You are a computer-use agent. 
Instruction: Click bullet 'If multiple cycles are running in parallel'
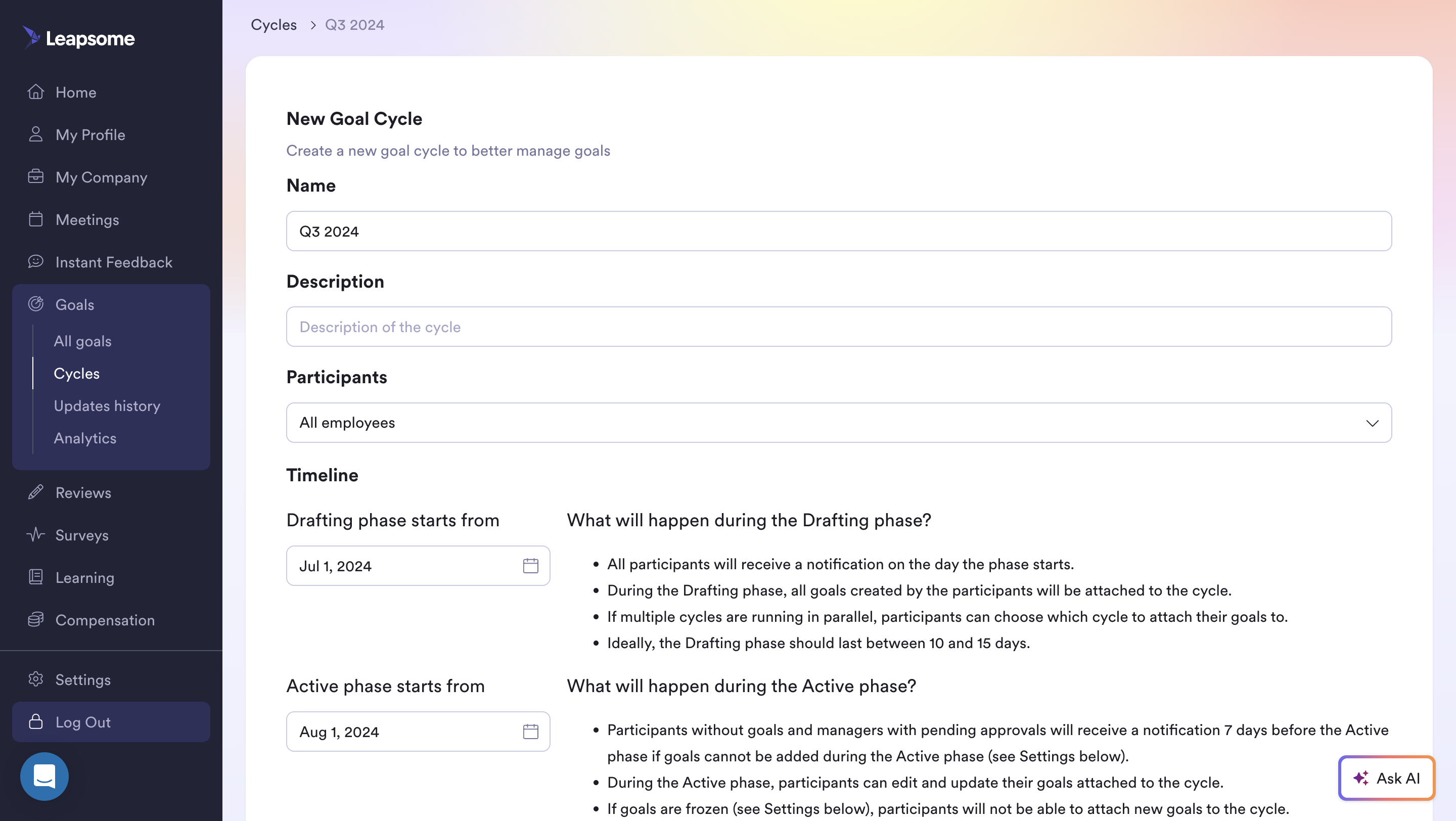coord(947,616)
